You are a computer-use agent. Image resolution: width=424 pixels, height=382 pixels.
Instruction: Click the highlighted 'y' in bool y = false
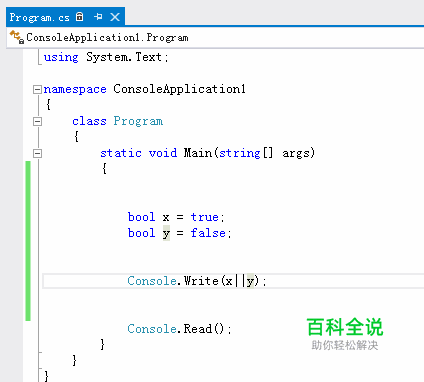(x=166, y=233)
